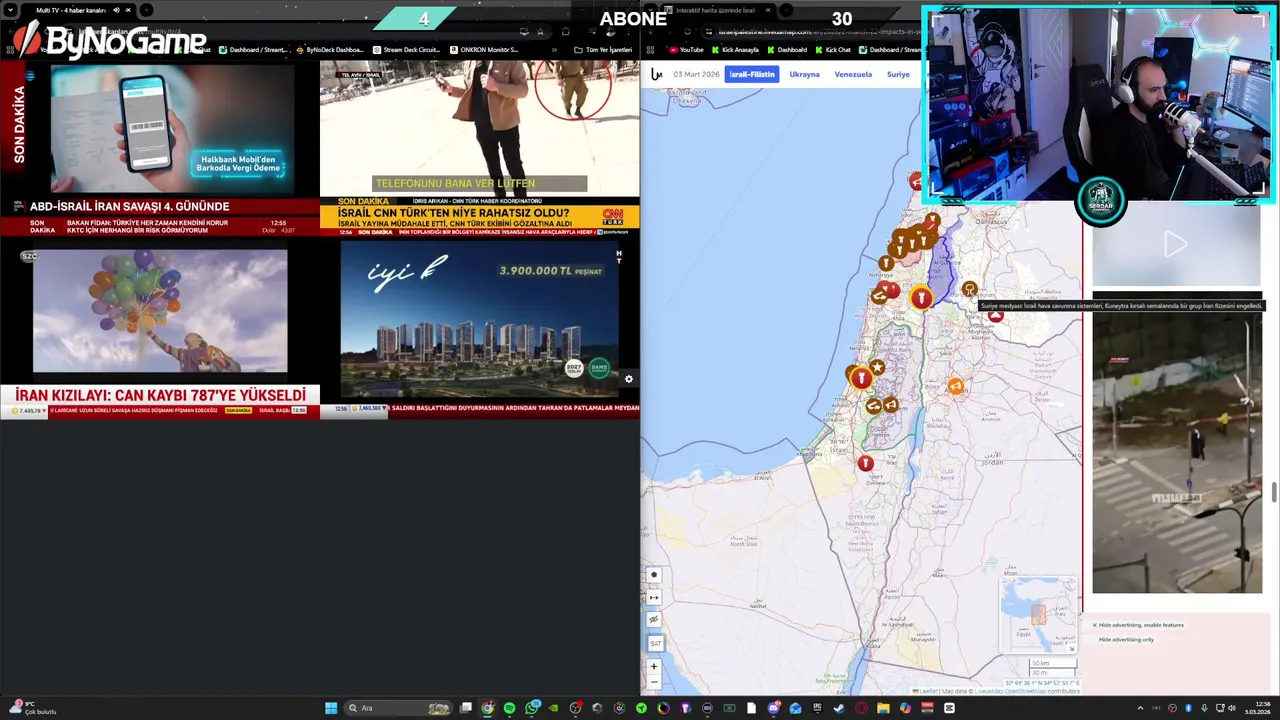Open the volume control in system tray
The image size is (1280, 720).
point(1231,708)
